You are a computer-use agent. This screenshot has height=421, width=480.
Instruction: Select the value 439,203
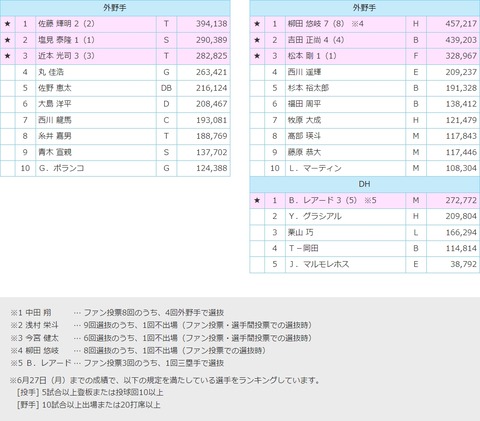coord(461,40)
